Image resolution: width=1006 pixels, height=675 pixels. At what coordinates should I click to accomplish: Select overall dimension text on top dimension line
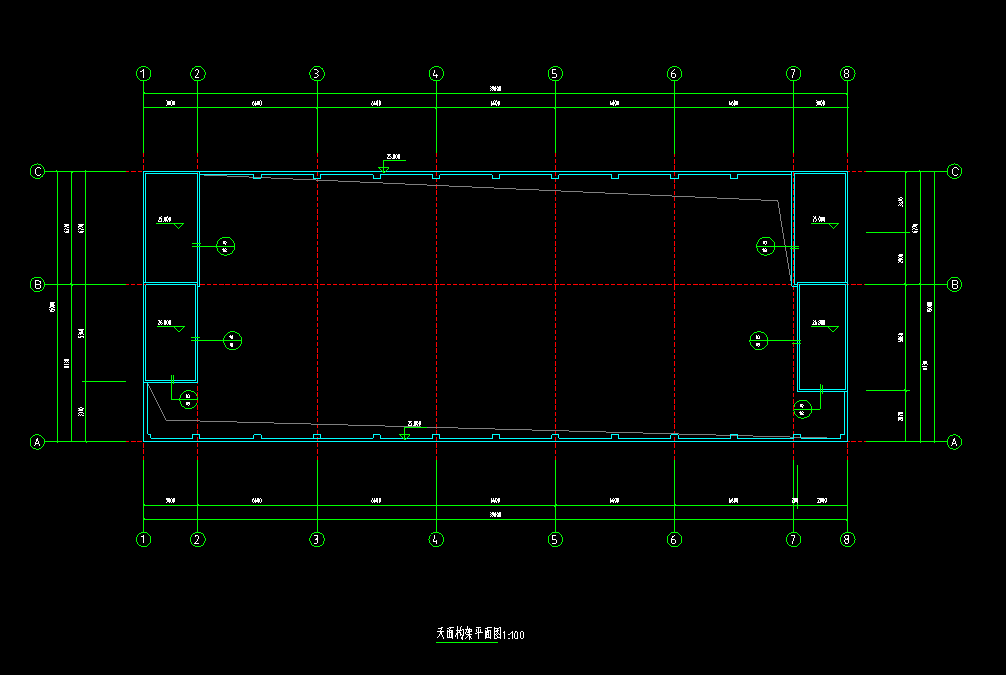point(495,89)
